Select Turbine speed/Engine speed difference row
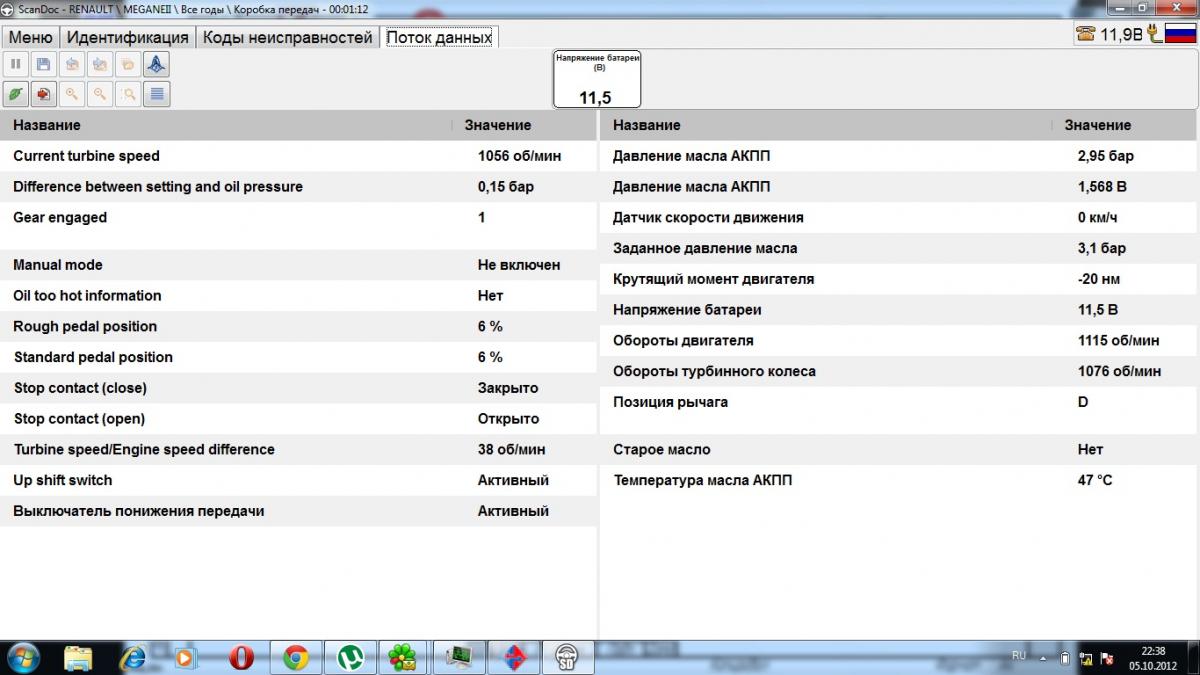The height and width of the screenshot is (675, 1200). click(298, 450)
